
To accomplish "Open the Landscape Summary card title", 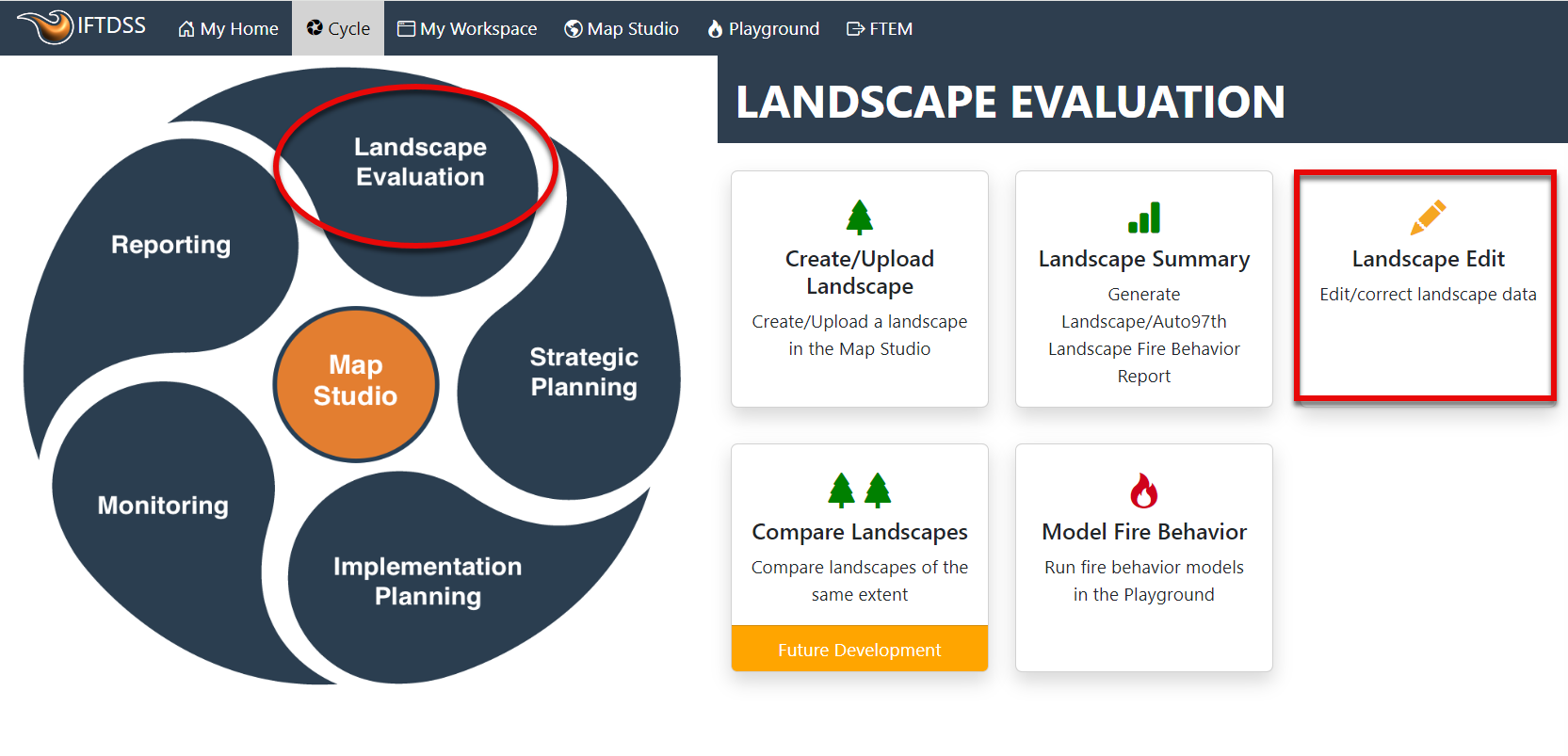I will click(x=1144, y=259).
